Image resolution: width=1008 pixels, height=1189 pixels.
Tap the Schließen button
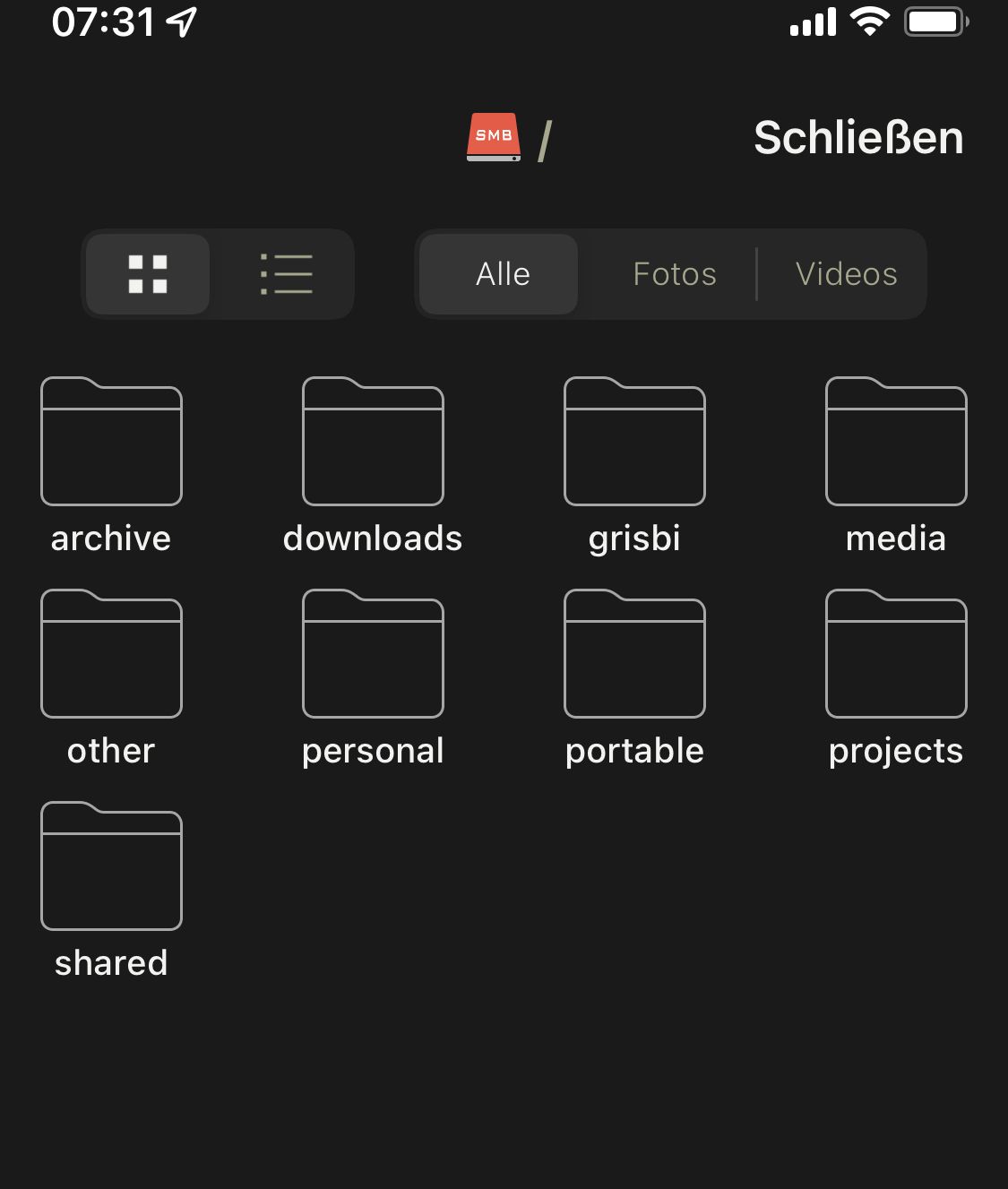coord(858,138)
